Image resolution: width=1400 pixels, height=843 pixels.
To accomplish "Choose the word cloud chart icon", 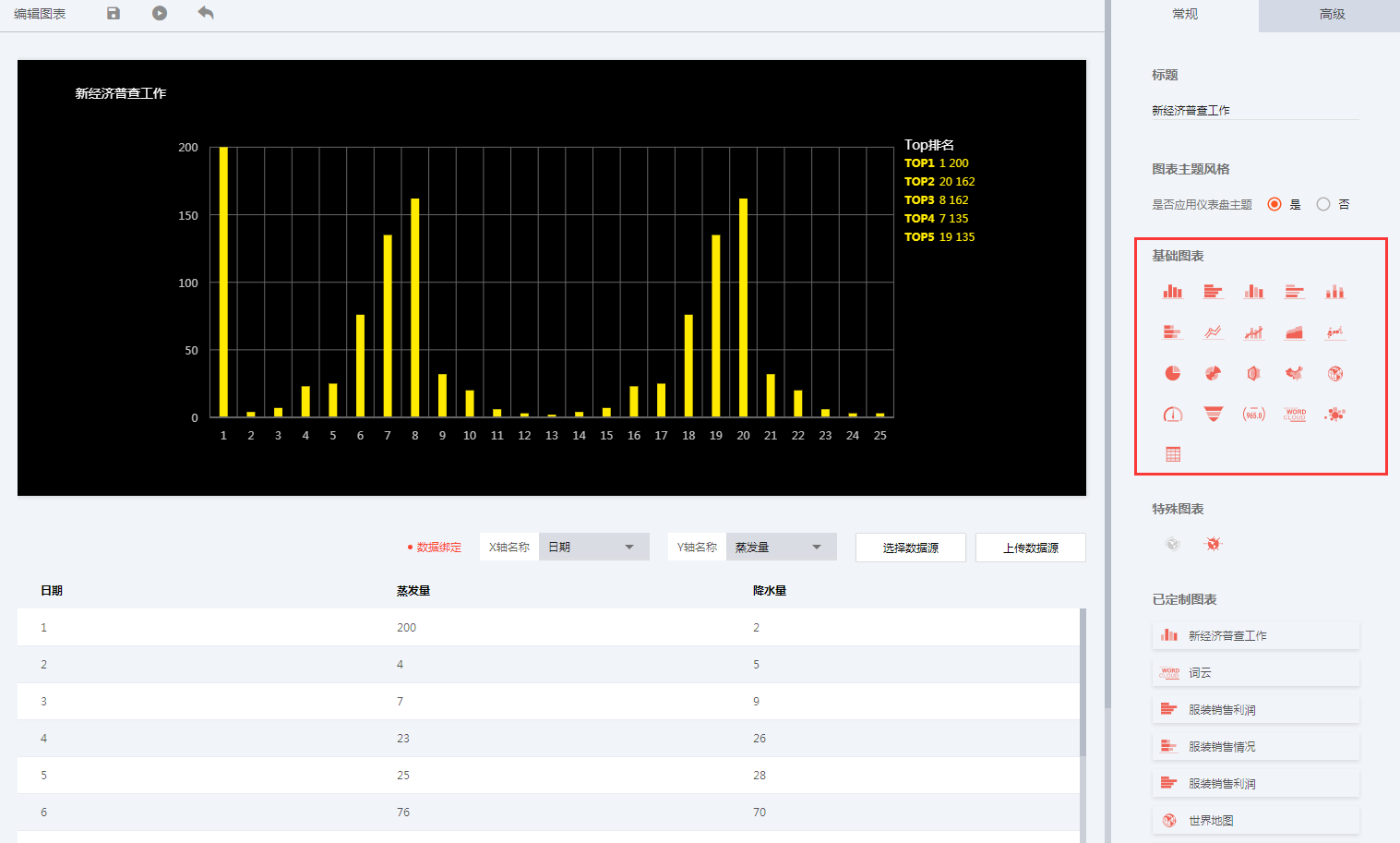I will [1295, 415].
